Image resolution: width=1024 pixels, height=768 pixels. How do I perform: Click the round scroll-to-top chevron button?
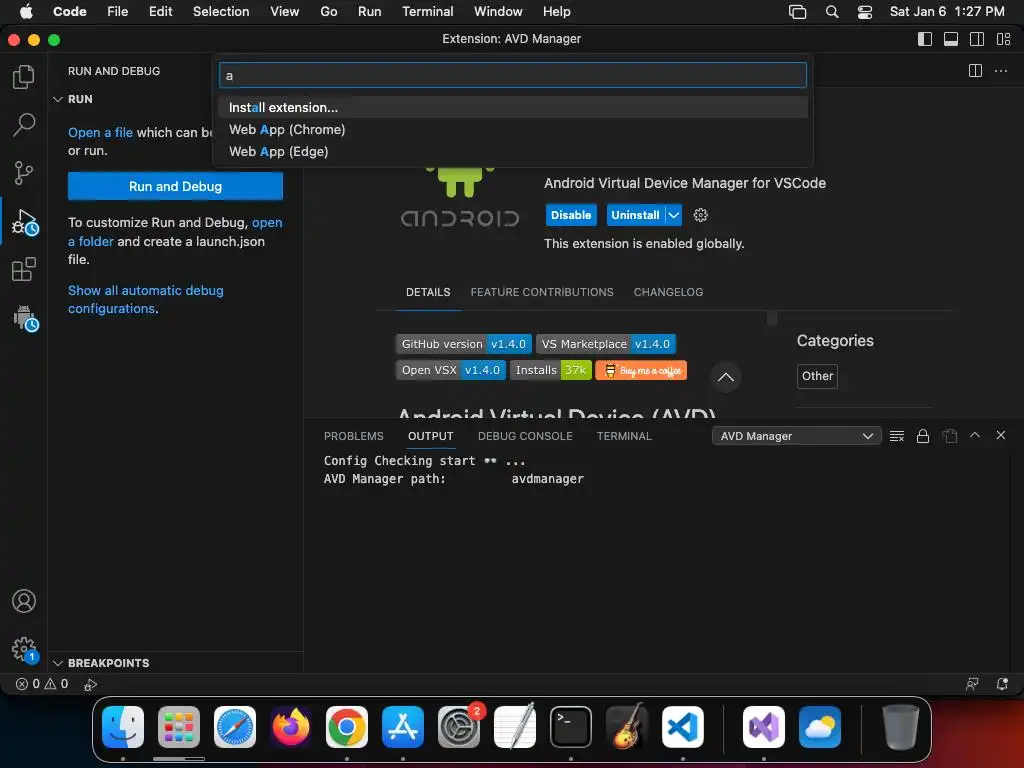click(726, 377)
